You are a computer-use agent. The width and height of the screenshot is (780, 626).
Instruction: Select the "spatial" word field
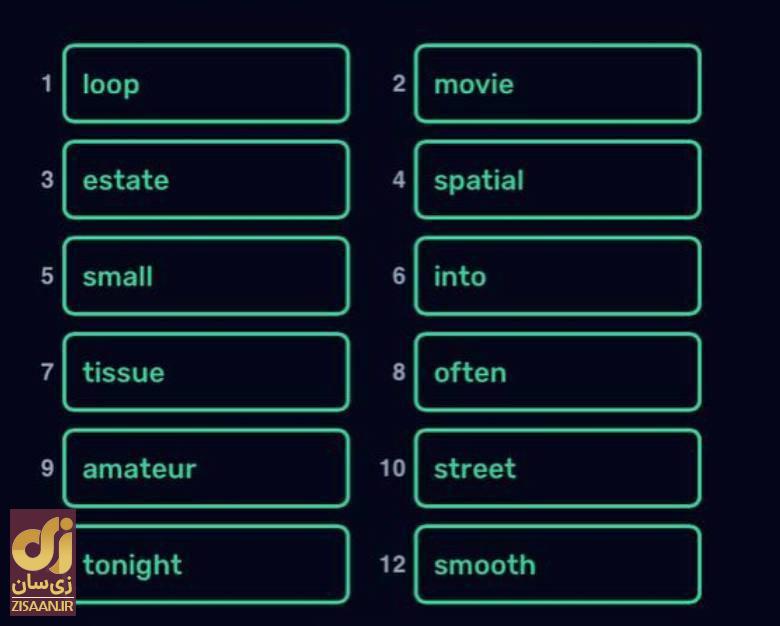click(557, 180)
